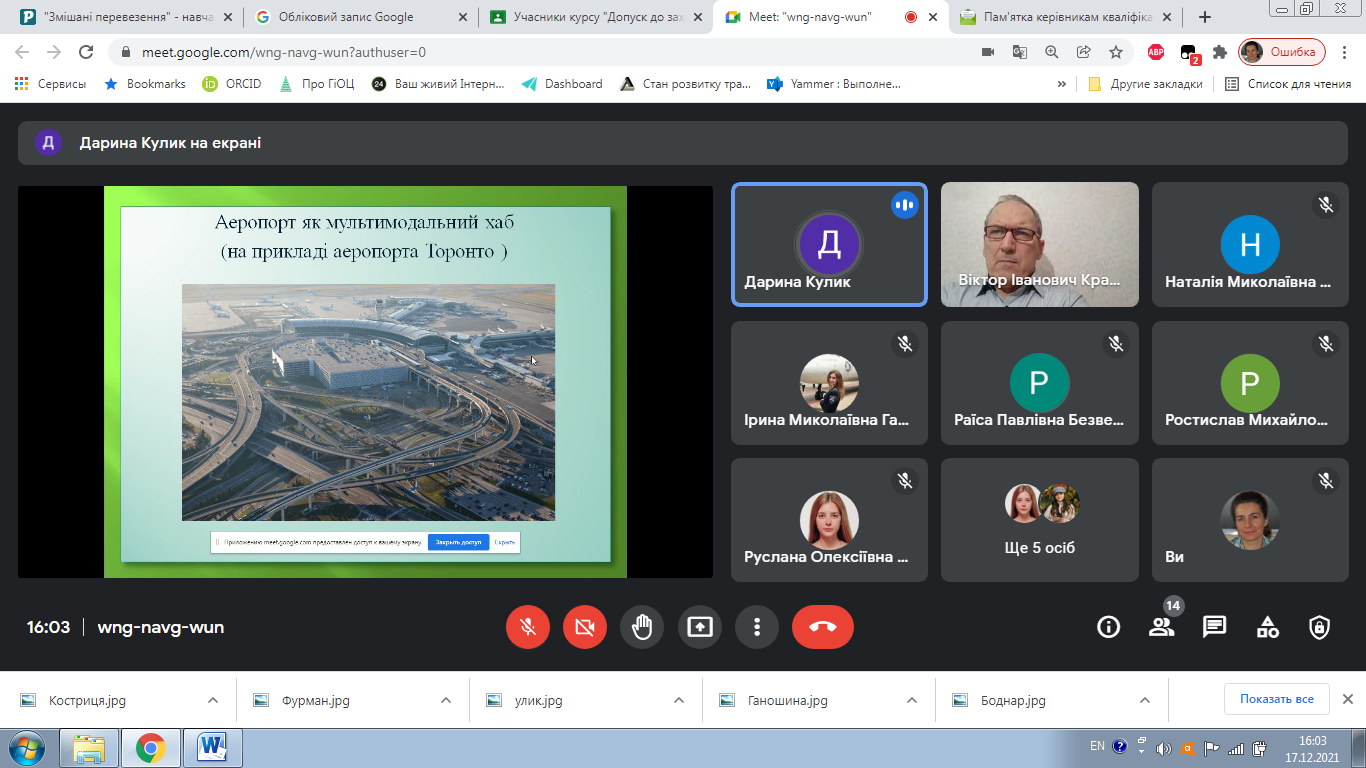Expand options for Кострица.jpg download
Screen dimensions: 1366x768
click(212, 700)
